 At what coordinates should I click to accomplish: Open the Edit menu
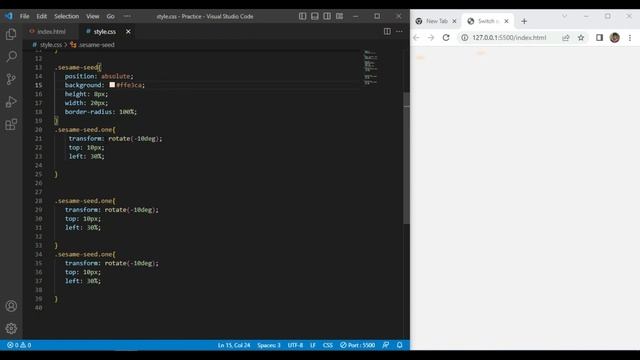click(42, 16)
